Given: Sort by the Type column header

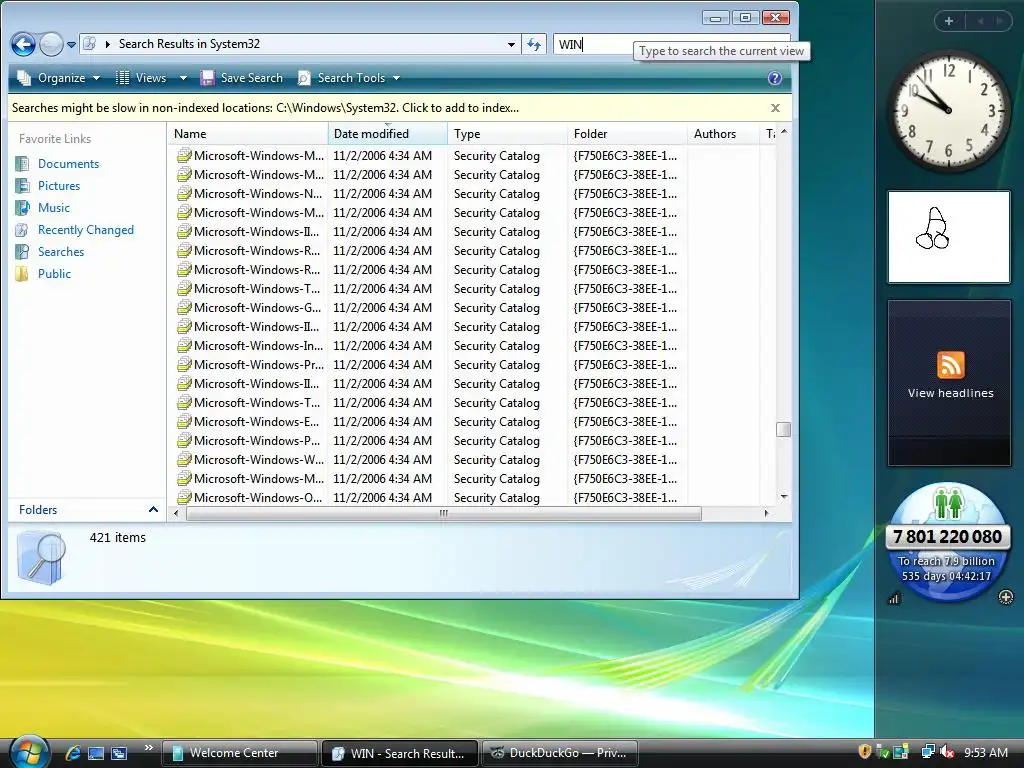Looking at the screenshot, I should [x=507, y=133].
